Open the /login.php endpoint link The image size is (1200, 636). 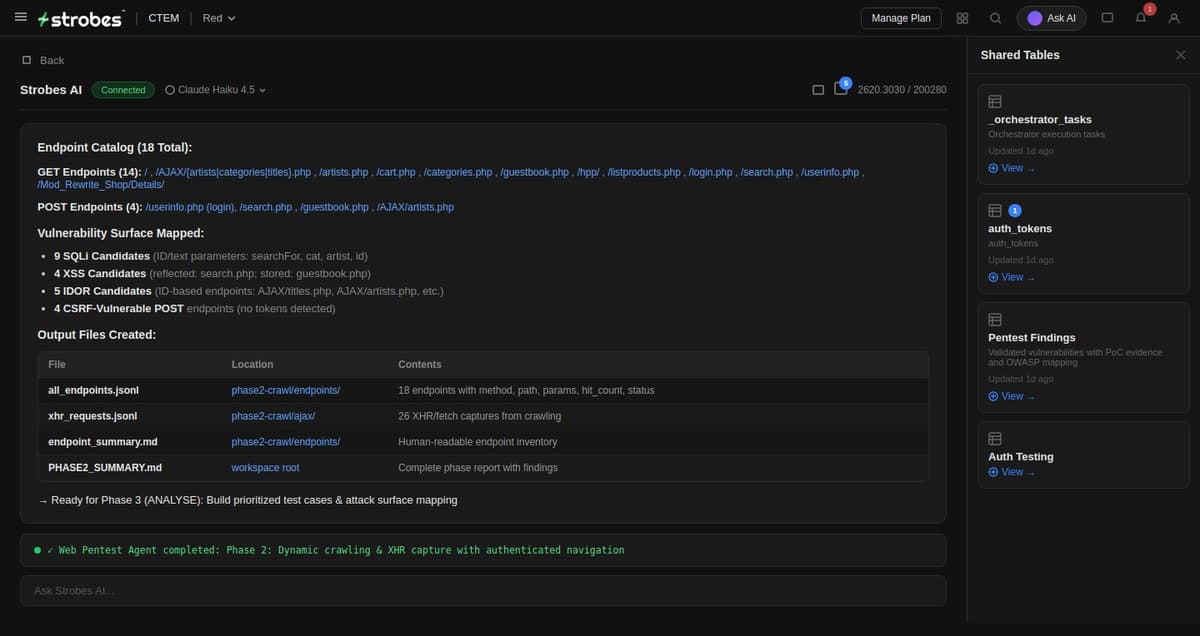coord(710,172)
